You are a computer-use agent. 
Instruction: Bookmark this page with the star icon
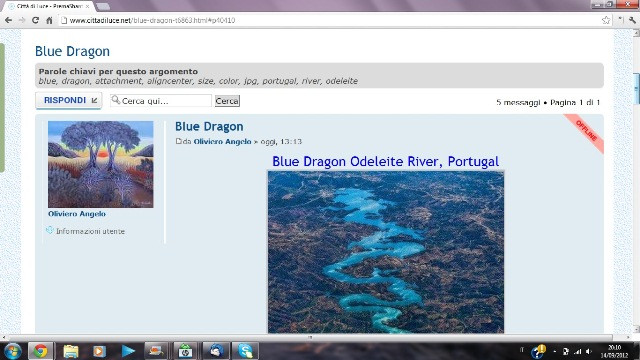tap(606, 20)
